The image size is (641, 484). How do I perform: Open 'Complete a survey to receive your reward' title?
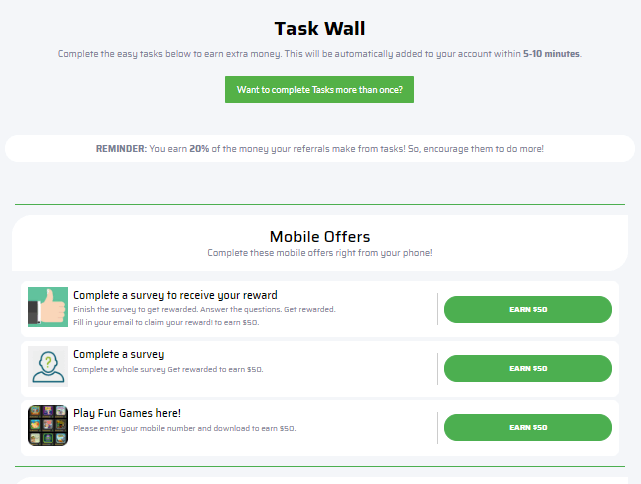175,295
